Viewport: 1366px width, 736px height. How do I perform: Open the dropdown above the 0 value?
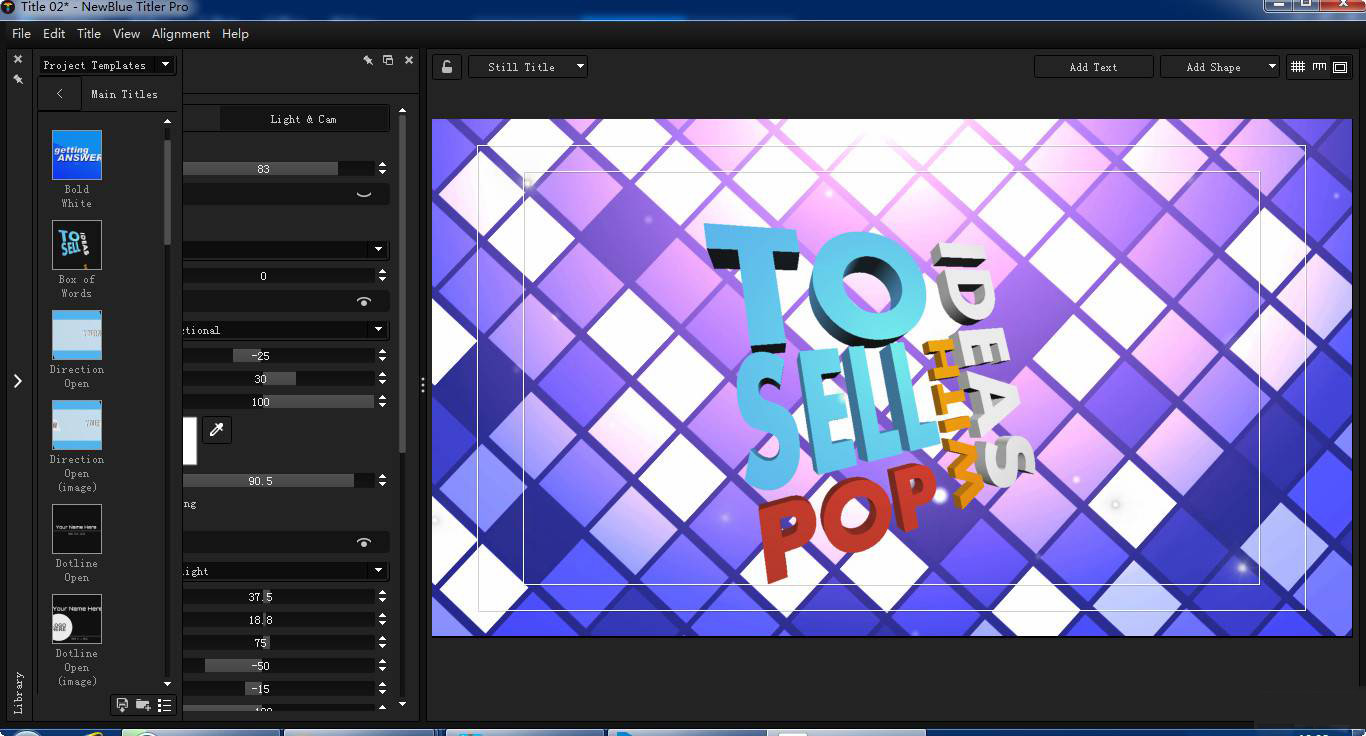point(285,249)
